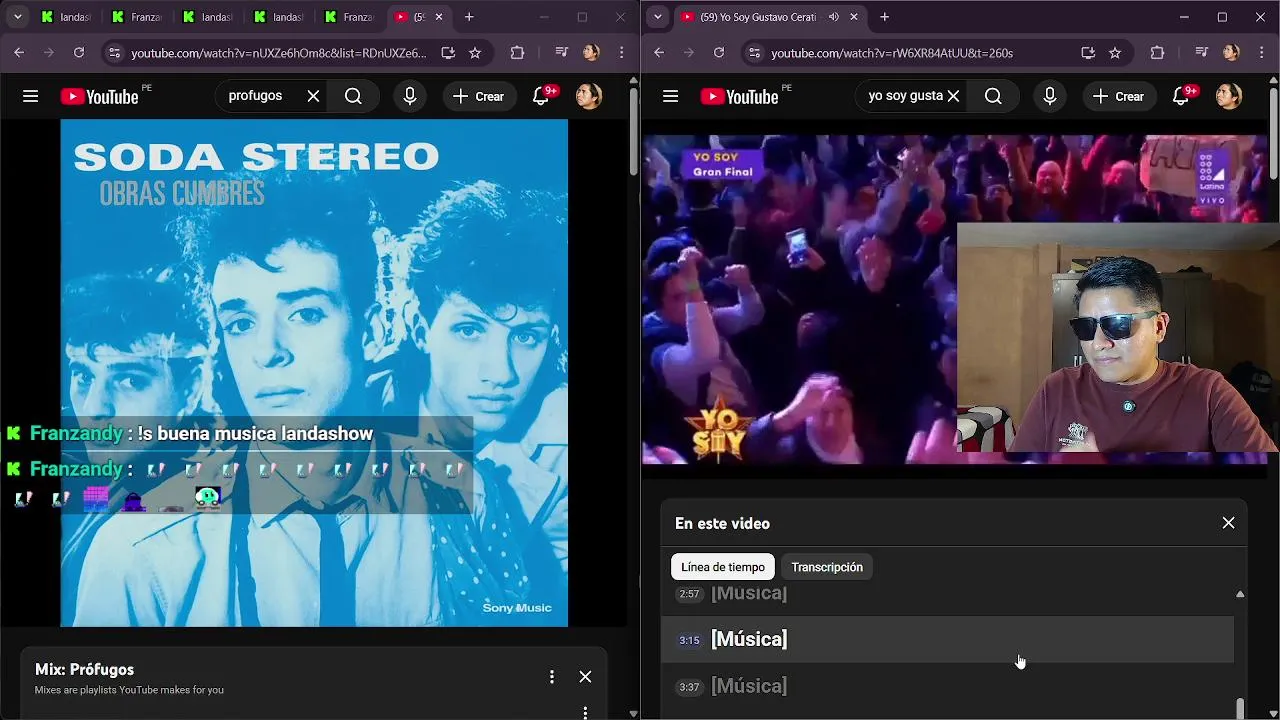Open notifications bell in left window
This screenshot has width=1280, height=720.
(541, 96)
